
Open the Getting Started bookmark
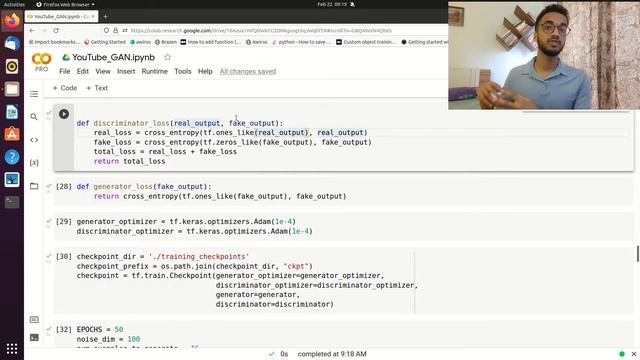(105, 42)
